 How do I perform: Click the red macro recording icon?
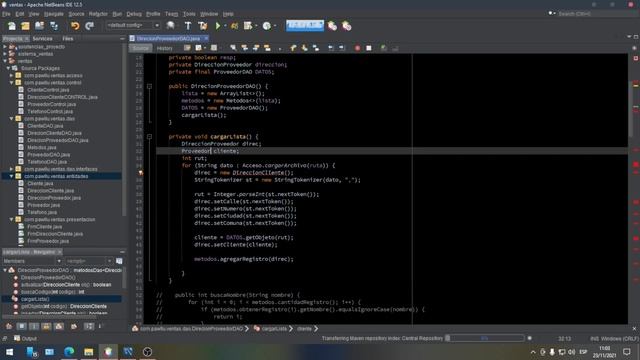(357, 48)
